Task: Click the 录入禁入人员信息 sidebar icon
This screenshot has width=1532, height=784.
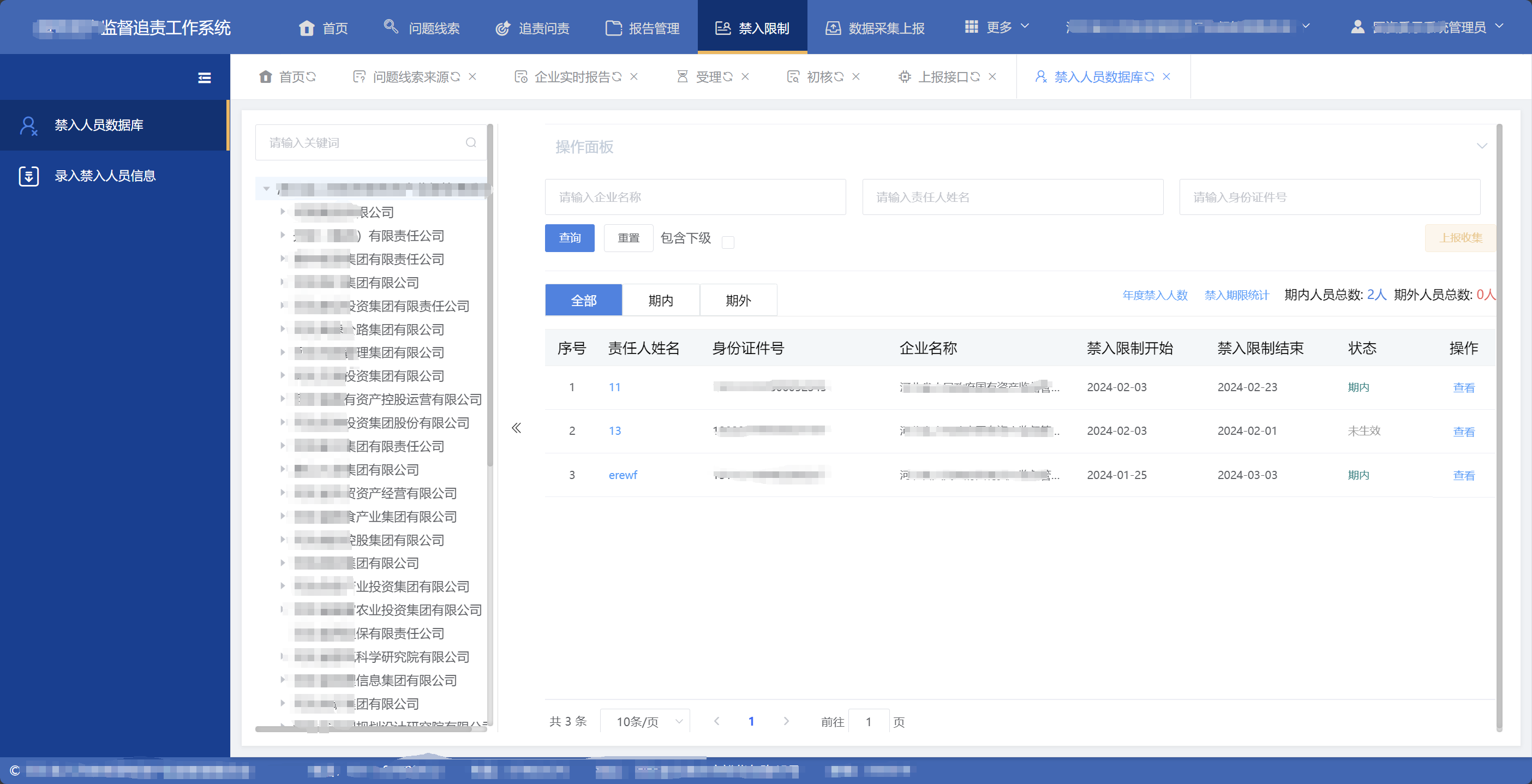Action: 28,176
